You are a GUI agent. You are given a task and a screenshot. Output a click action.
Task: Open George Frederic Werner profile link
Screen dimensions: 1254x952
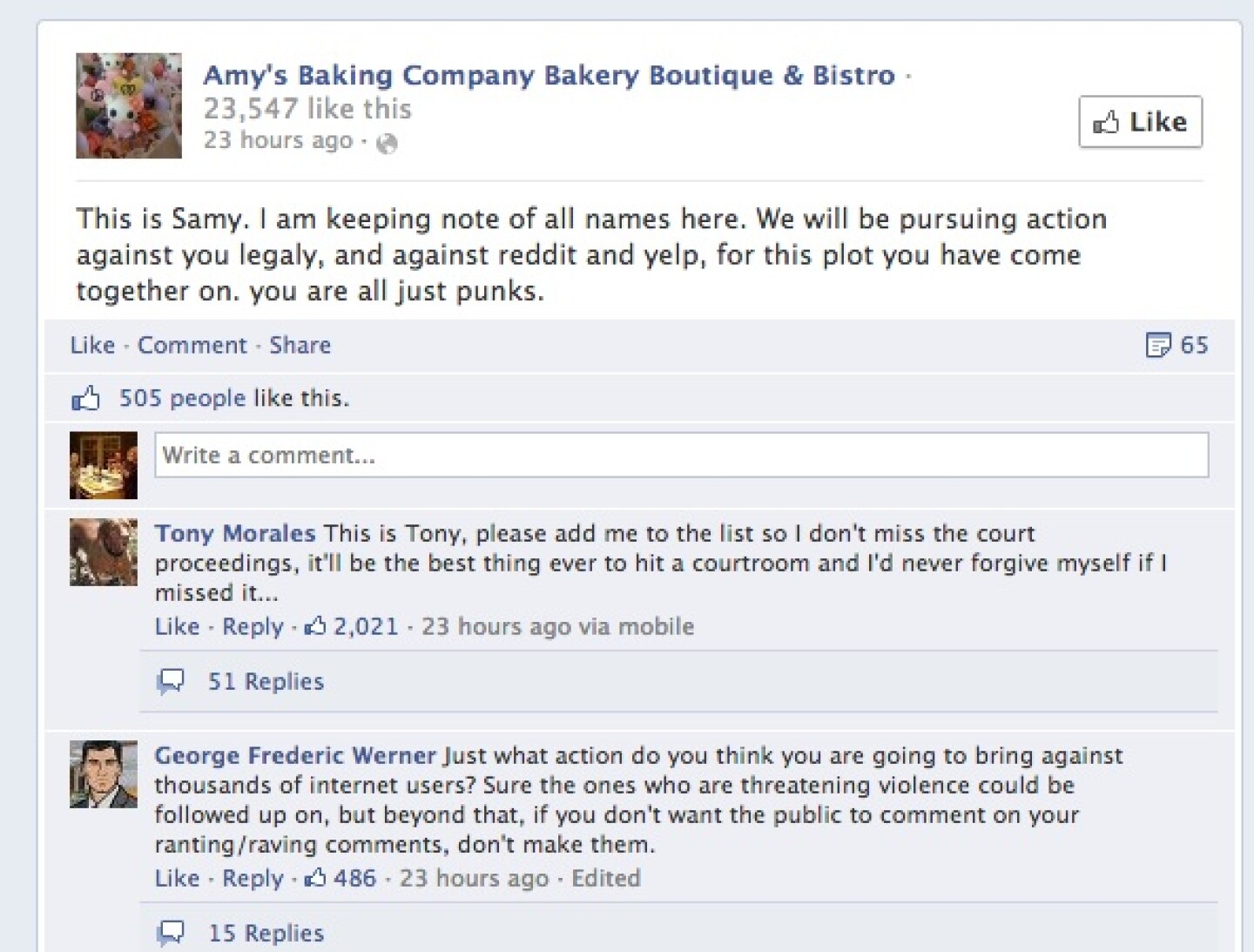tap(295, 755)
